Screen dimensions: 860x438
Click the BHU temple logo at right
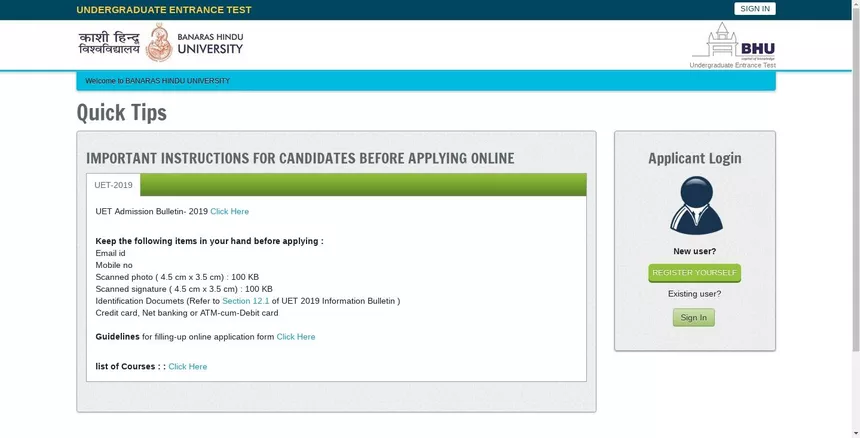point(734,42)
